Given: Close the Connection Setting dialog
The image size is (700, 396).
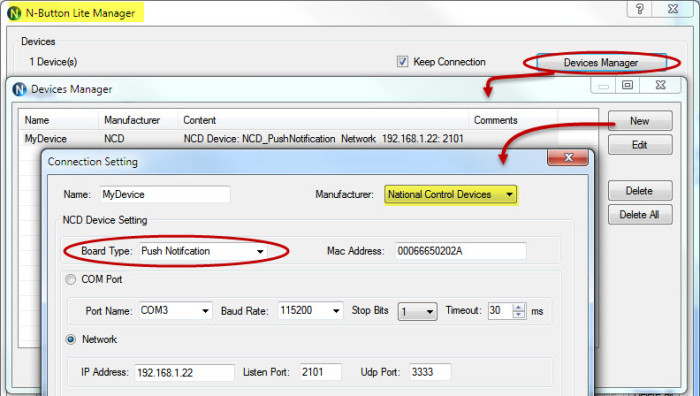Looking at the screenshot, I should coord(568,157).
